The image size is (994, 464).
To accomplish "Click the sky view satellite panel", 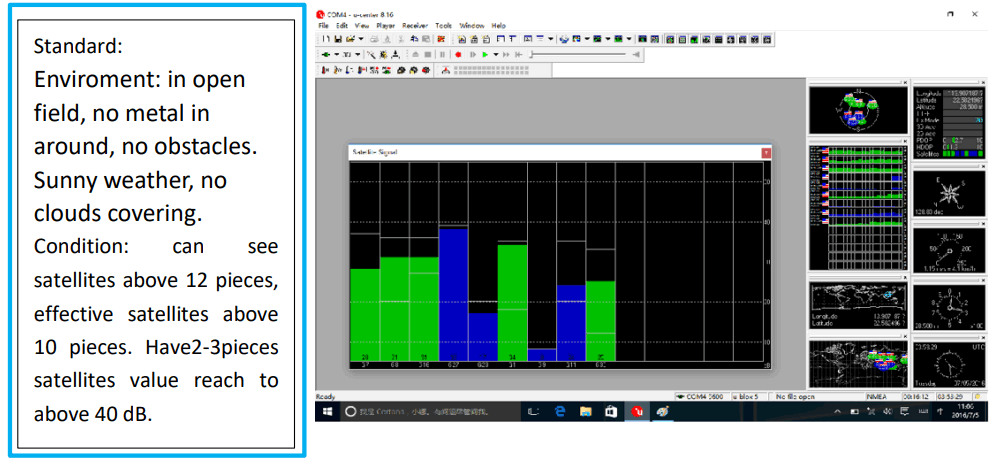I will click(858, 110).
